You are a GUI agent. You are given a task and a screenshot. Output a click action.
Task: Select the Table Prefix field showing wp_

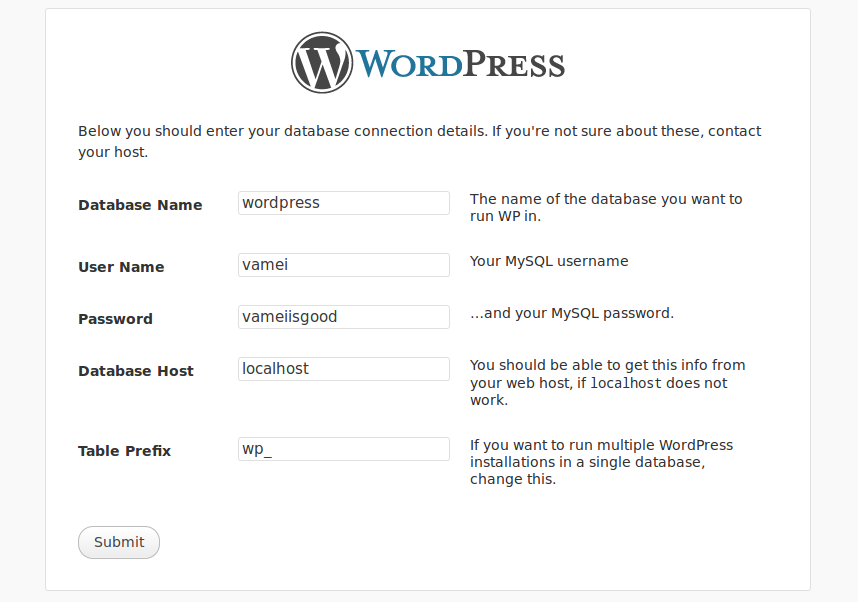click(343, 448)
